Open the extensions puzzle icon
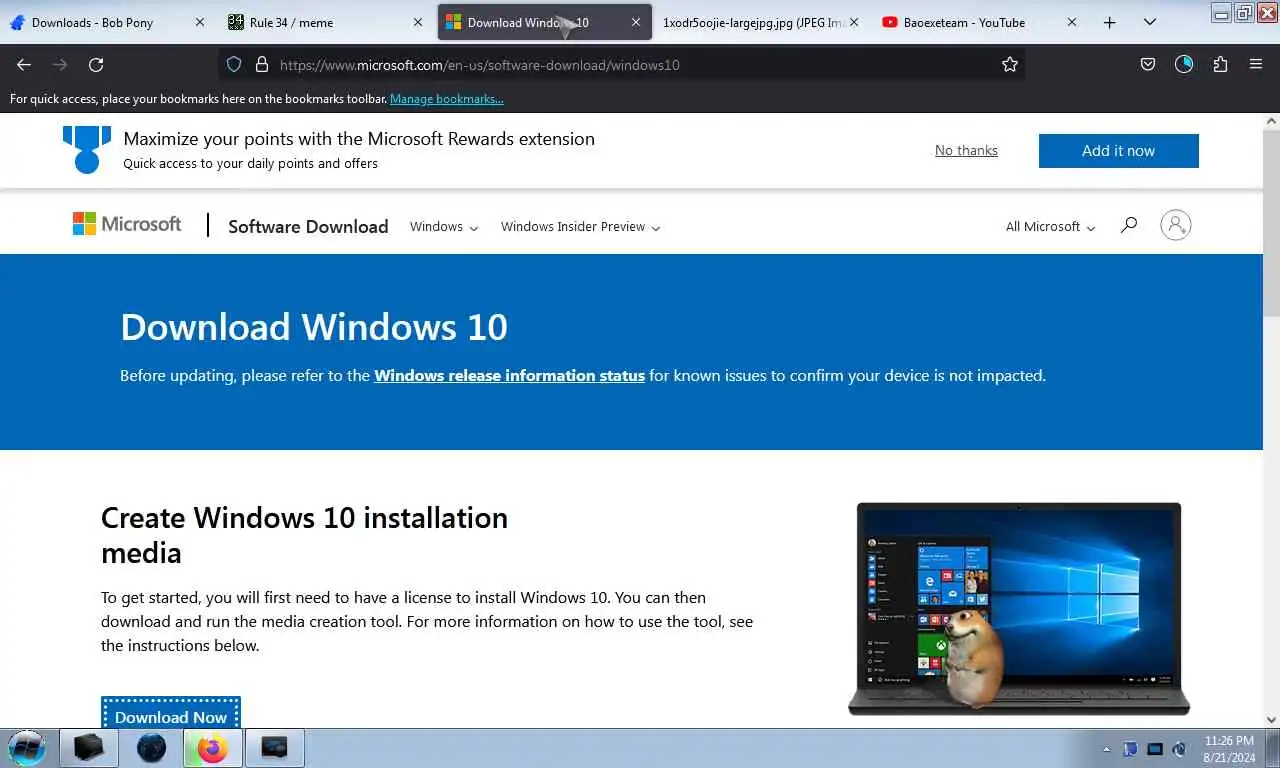The image size is (1280, 768). coord(1220,64)
